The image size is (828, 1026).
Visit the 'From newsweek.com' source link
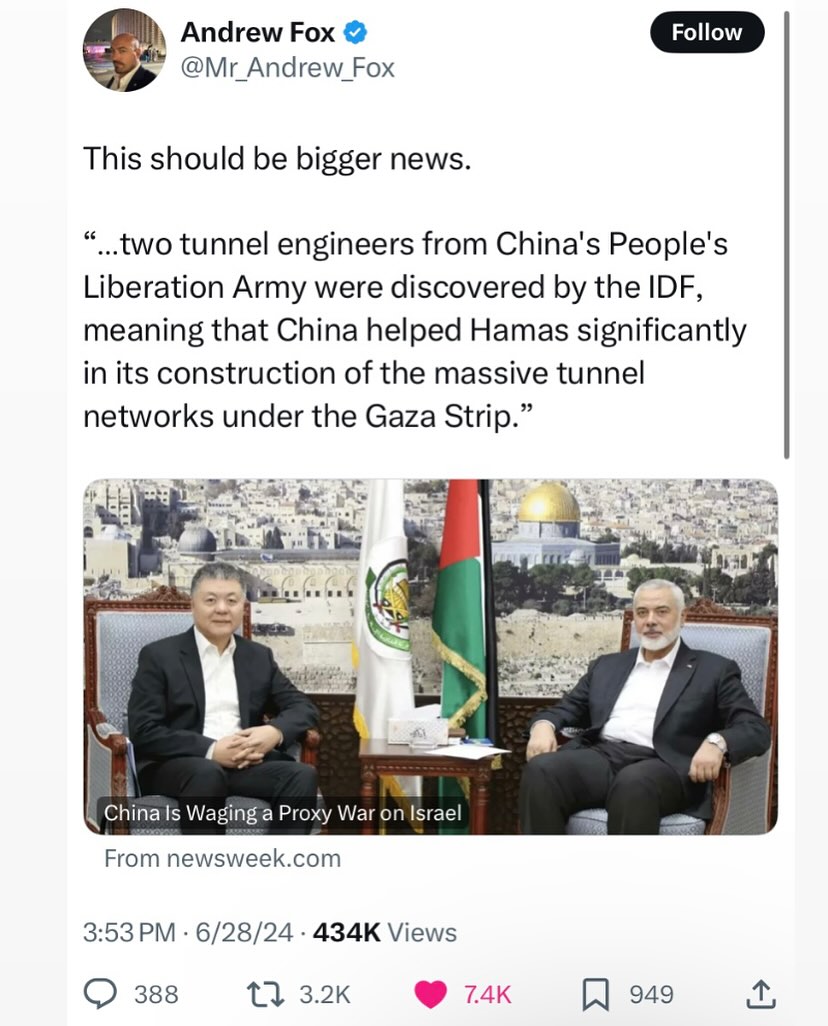pos(223,858)
